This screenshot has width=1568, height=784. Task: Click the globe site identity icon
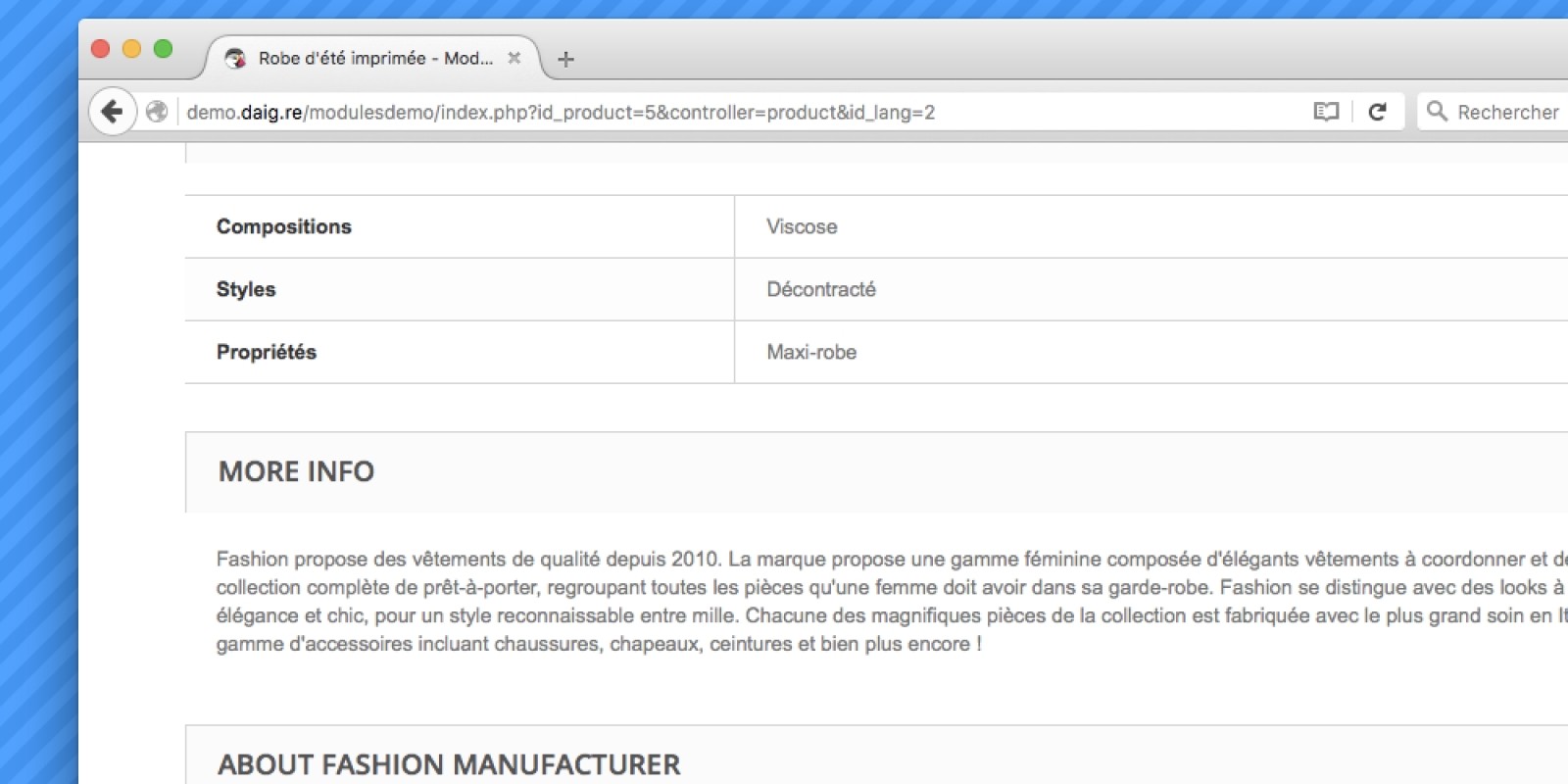coord(157,112)
